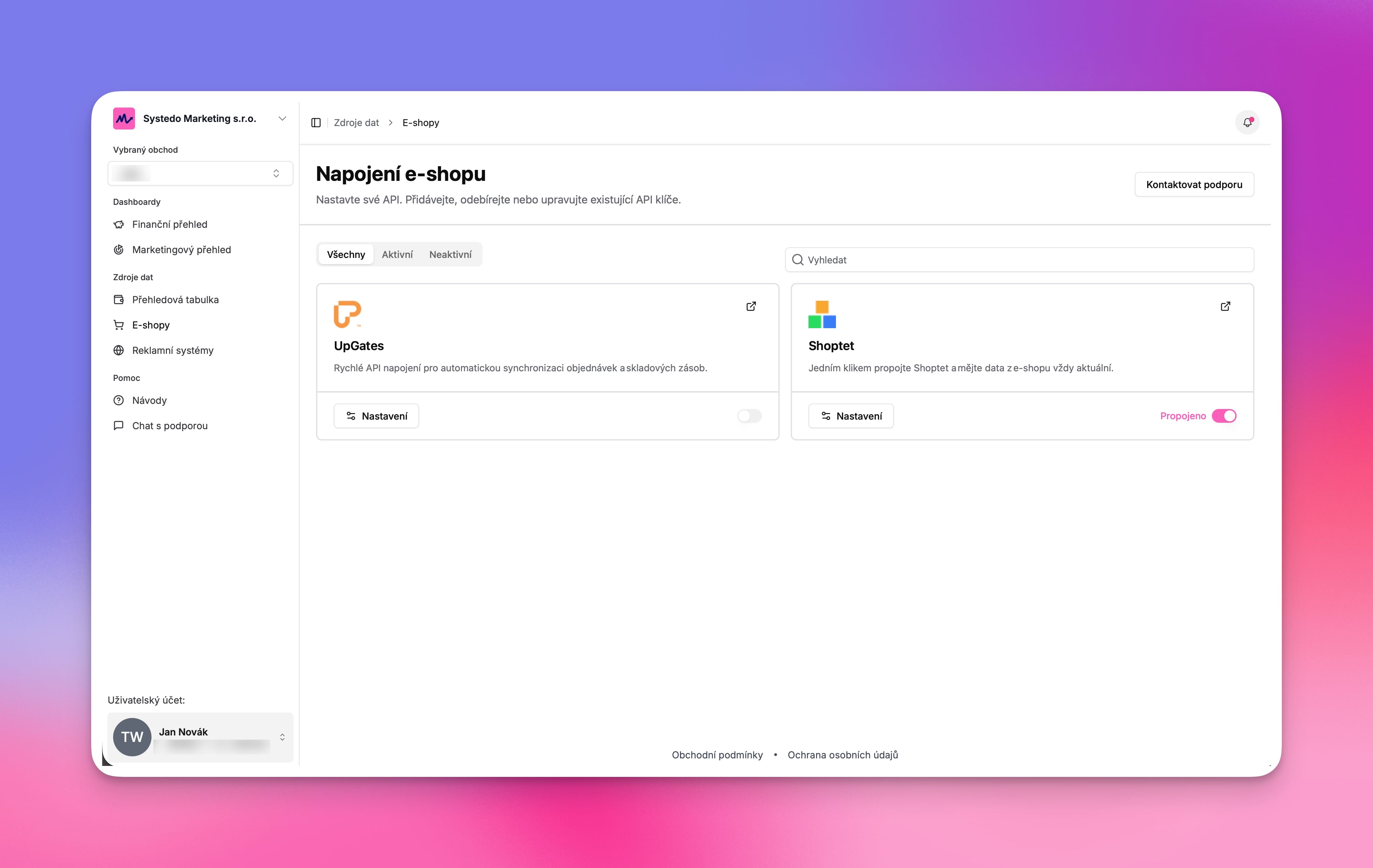Click the Vyhledat search field
1373x868 pixels.
point(1019,260)
